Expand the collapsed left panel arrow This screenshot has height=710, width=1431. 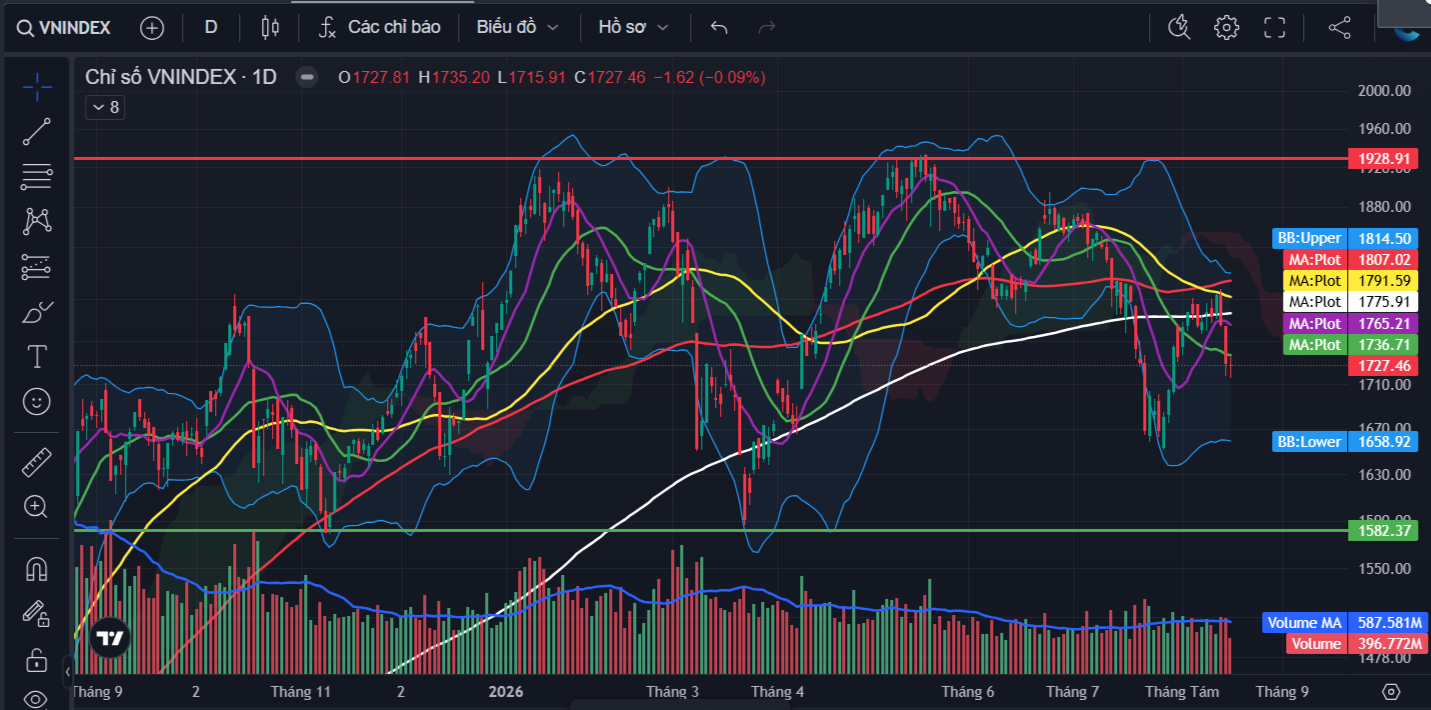(x=68, y=670)
